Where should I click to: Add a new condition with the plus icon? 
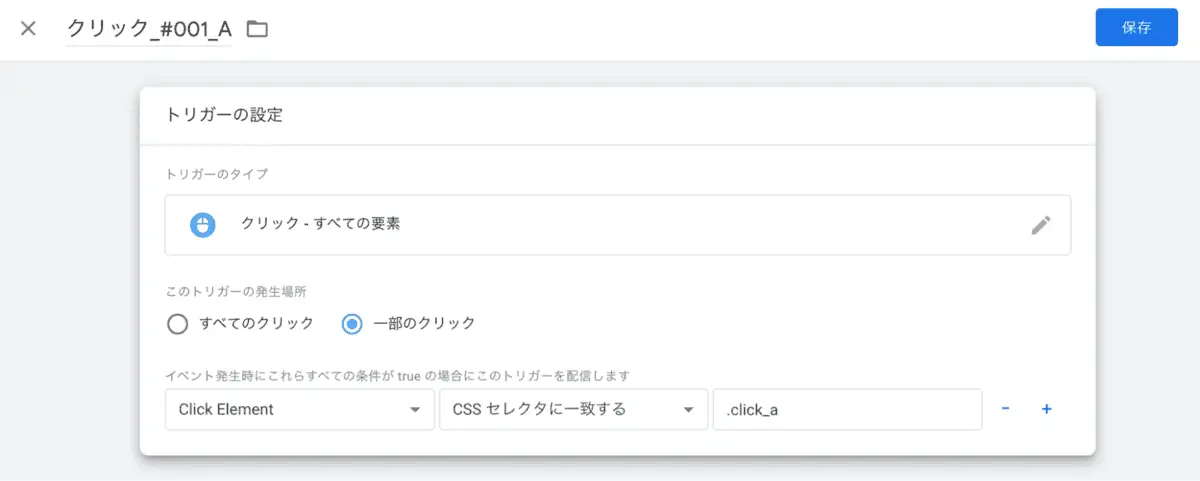[1046, 409]
